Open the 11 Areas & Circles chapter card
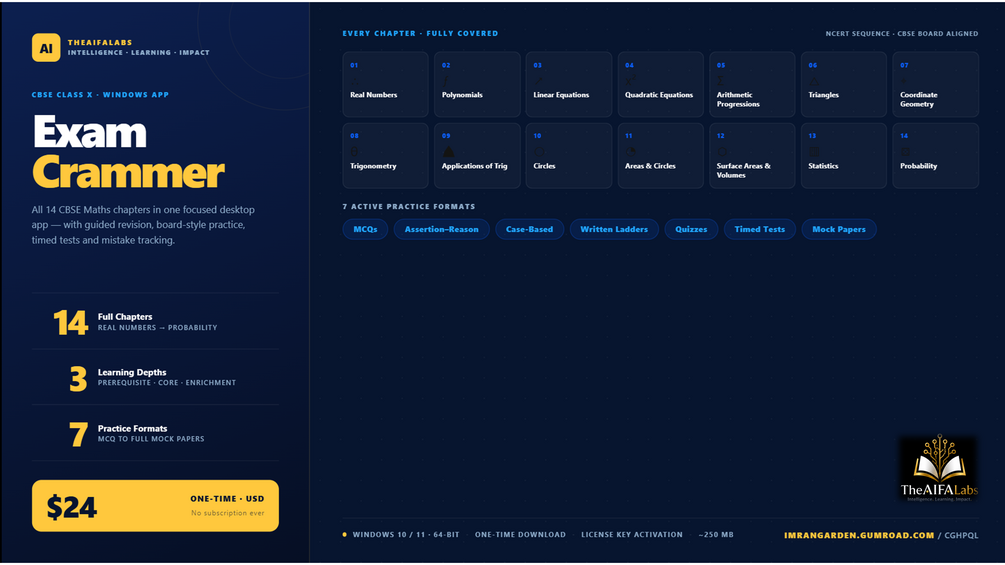 [x=660, y=156]
